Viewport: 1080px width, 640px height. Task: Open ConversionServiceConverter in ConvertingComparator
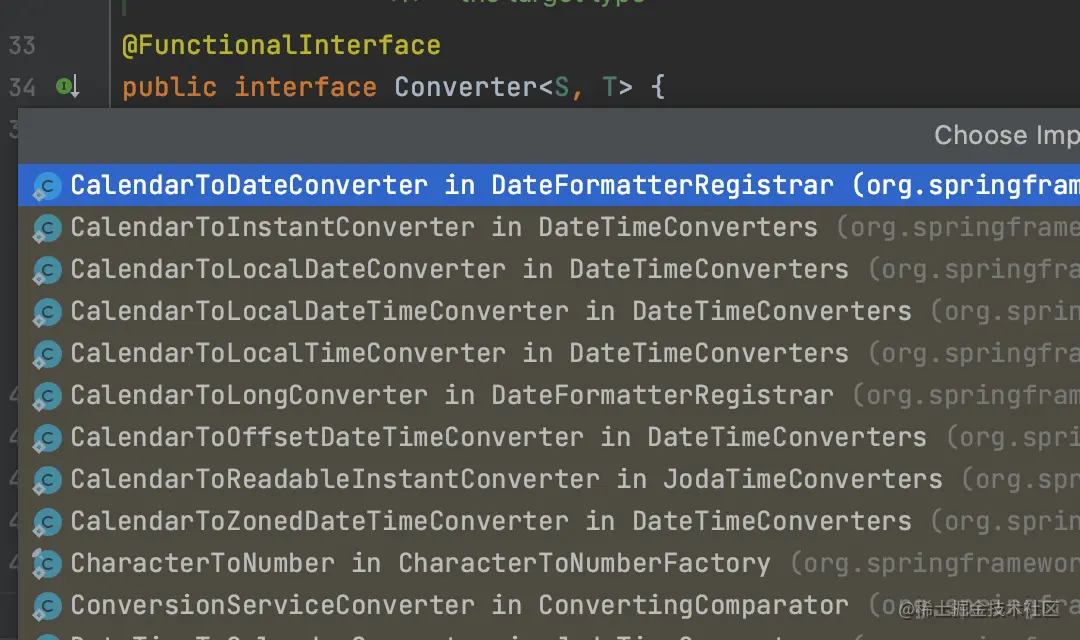coord(549,605)
